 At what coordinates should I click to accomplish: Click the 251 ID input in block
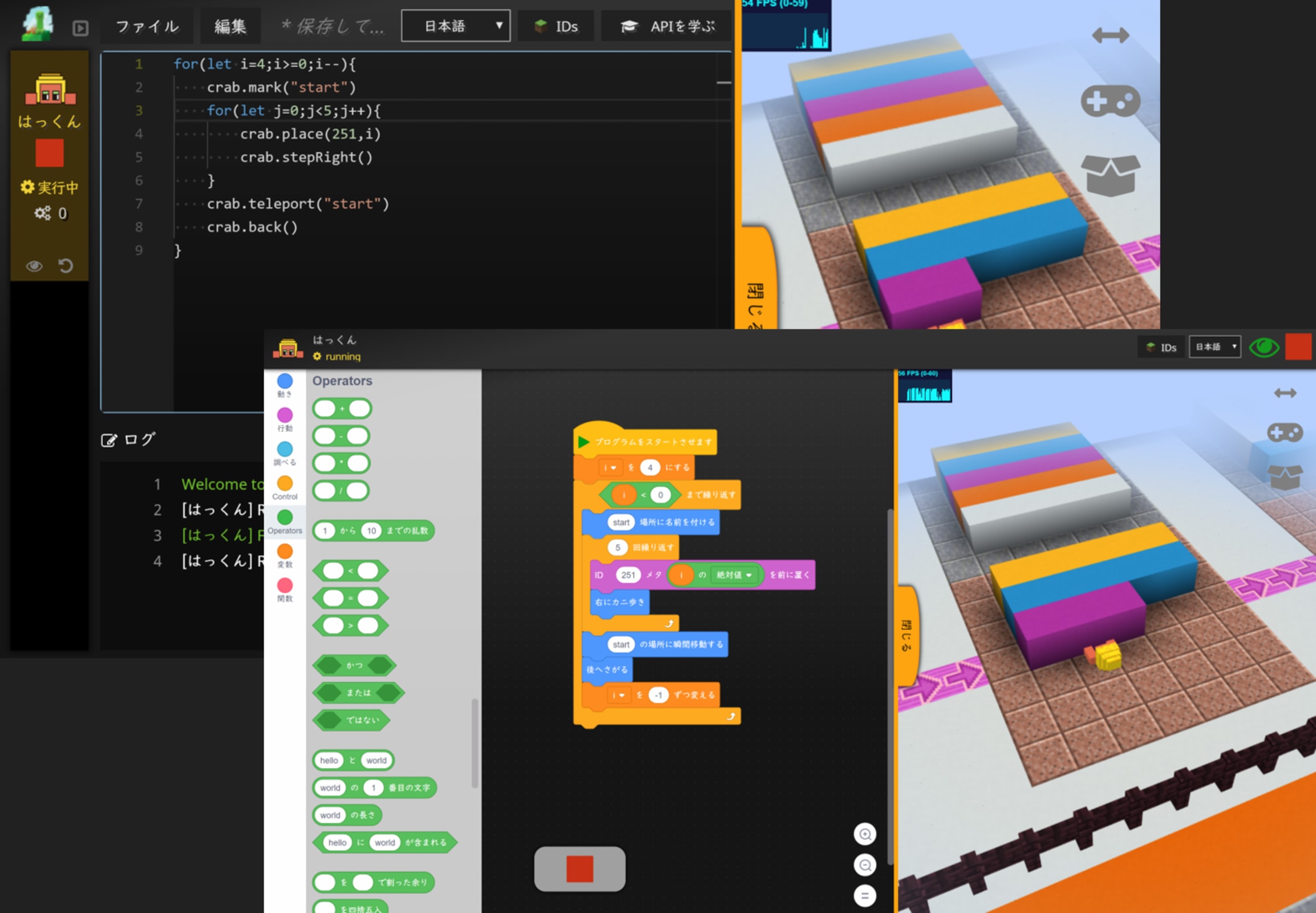tap(628, 575)
